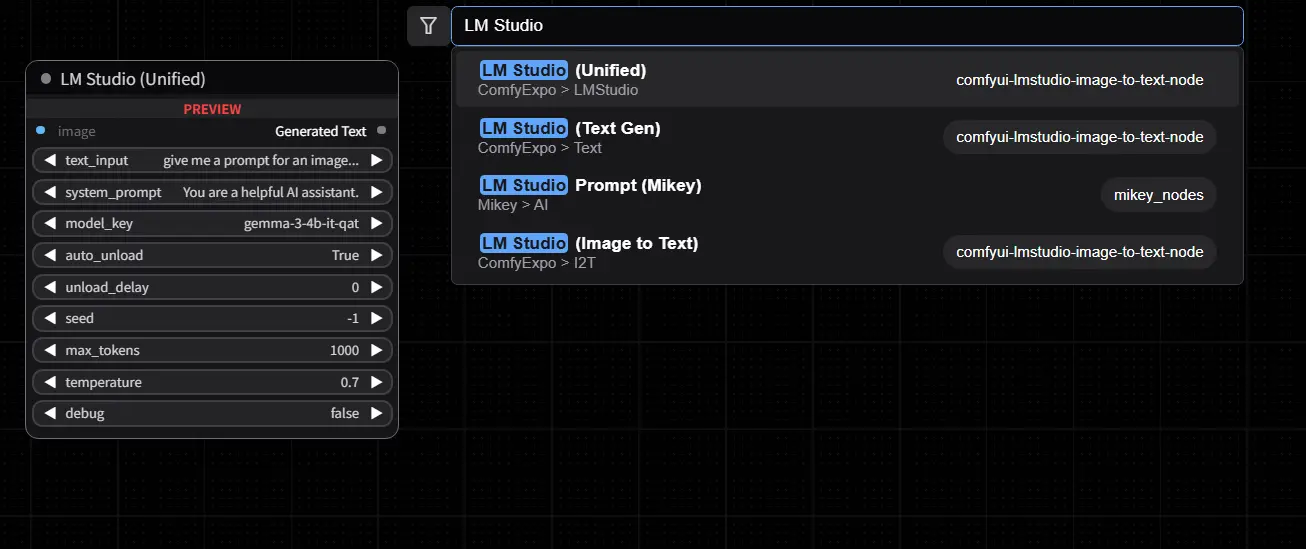The image size is (1306, 549).
Task: Select the LM Studio (Unified) search result
Action: click(x=847, y=79)
